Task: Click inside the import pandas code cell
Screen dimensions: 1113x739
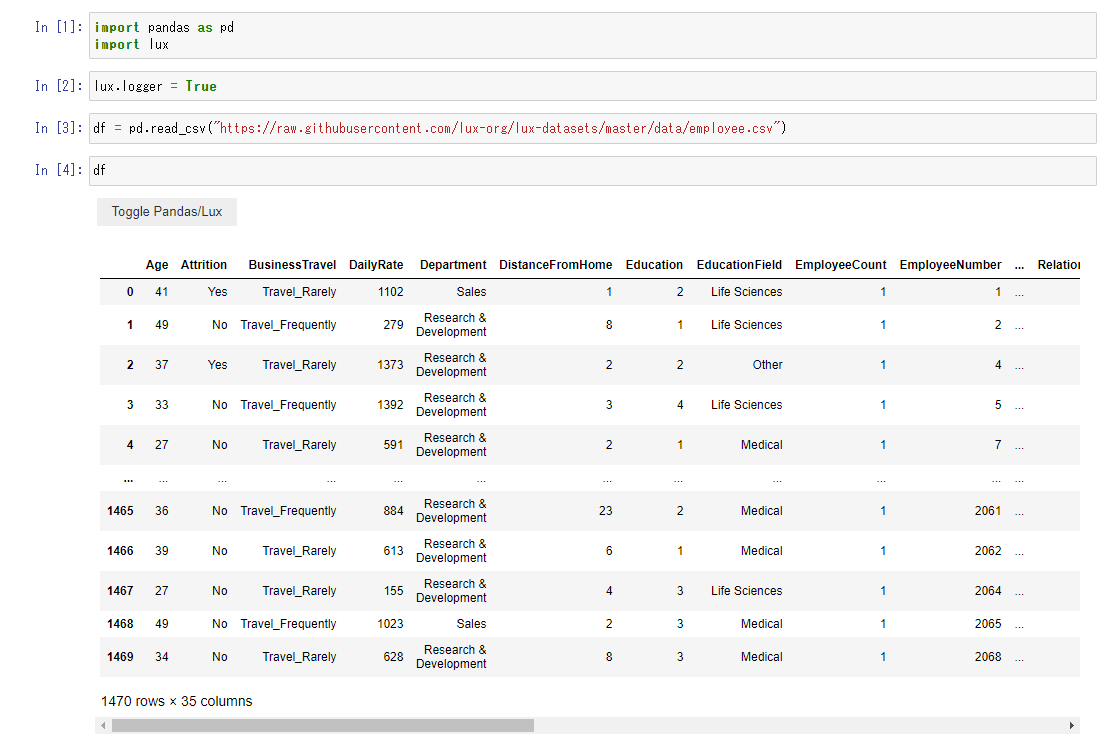Action: click(300, 35)
